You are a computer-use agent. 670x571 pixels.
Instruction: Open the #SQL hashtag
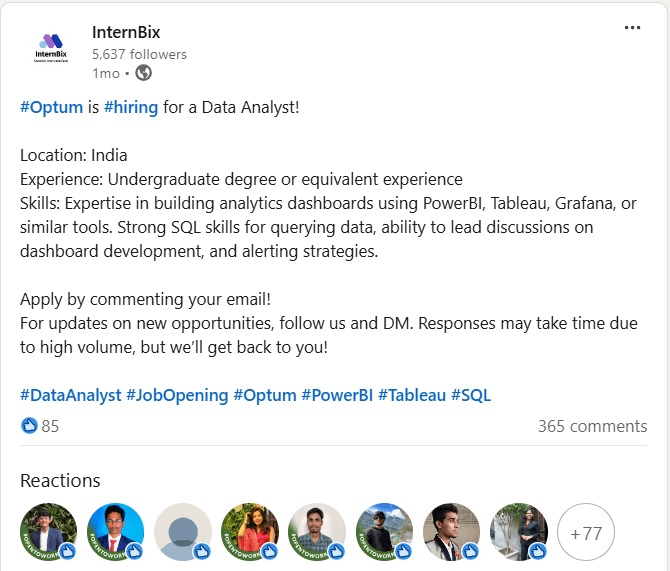[x=471, y=395]
